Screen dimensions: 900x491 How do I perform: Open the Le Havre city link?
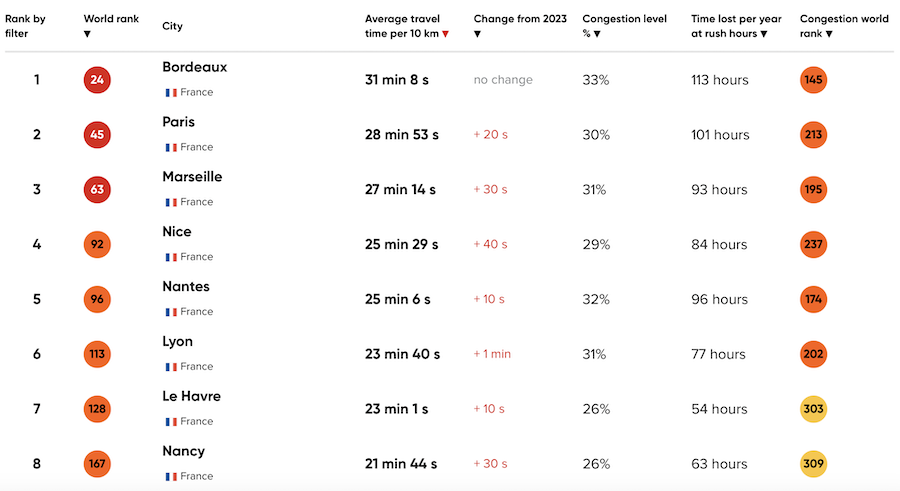pos(191,396)
